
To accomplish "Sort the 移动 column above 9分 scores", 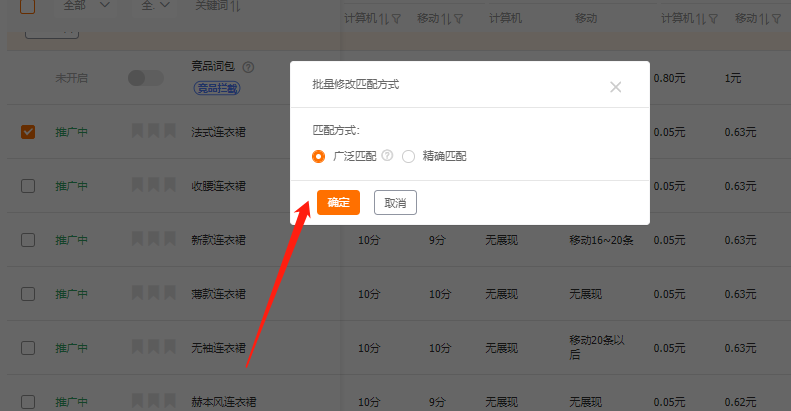I will click(x=446, y=19).
